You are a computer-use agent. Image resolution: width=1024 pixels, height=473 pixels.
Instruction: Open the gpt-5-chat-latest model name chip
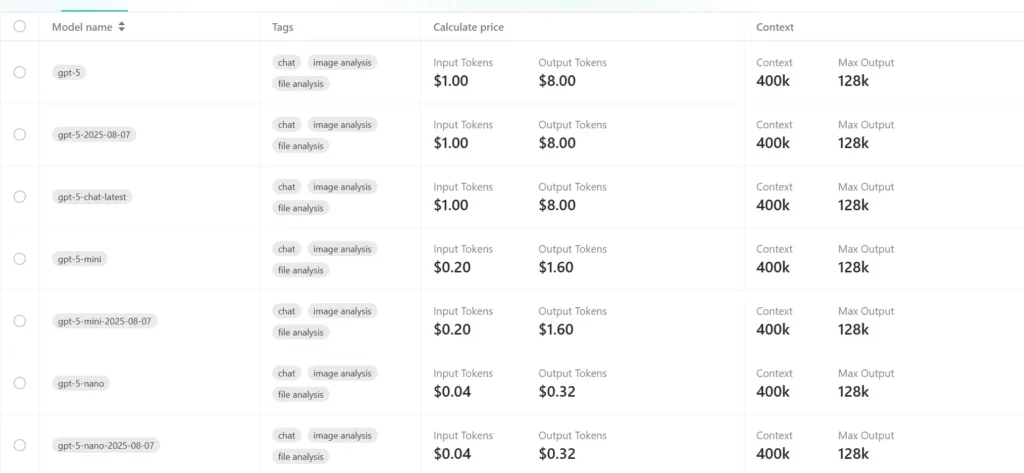click(x=91, y=197)
